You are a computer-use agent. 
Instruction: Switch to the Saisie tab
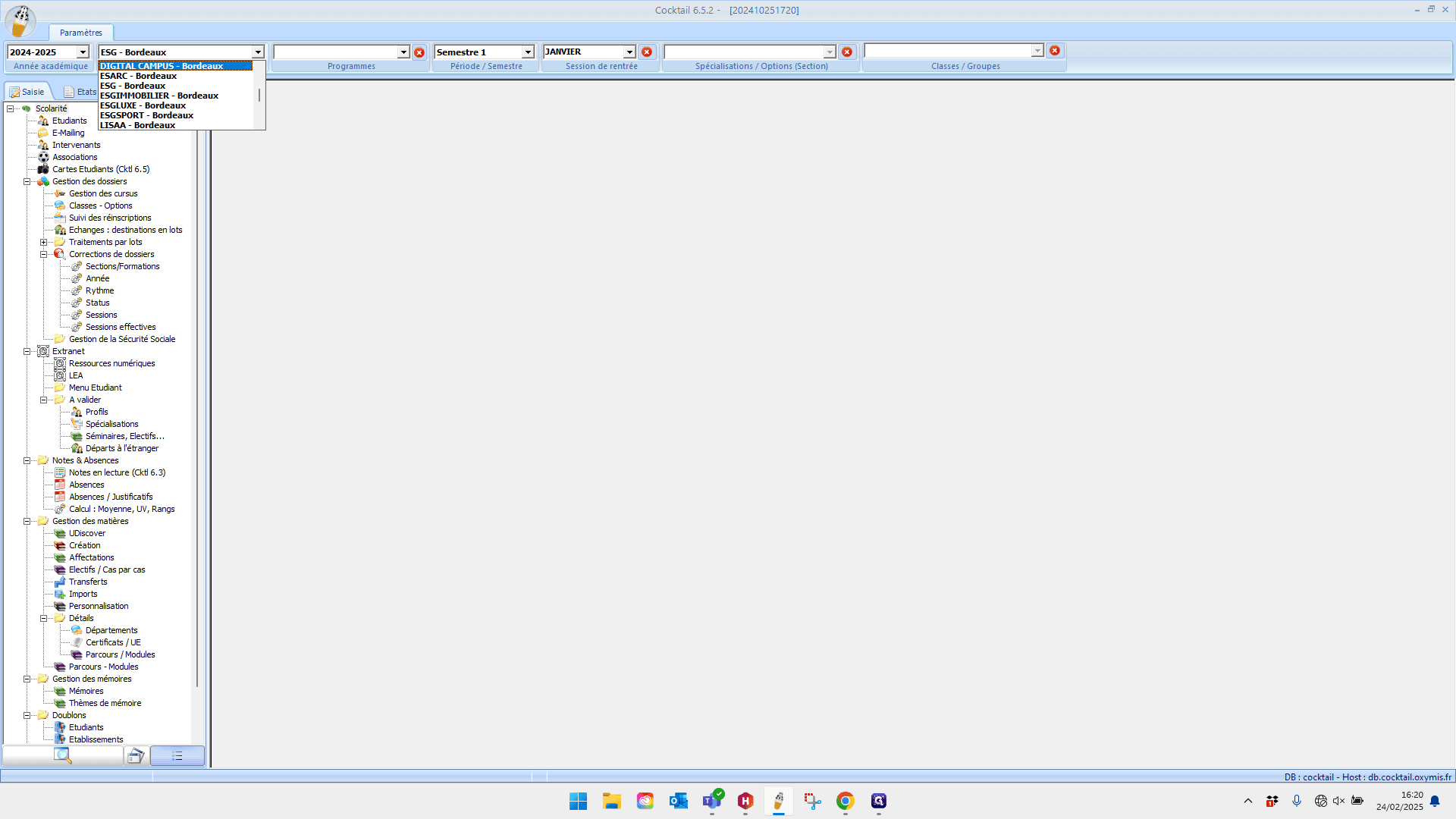tap(27, 92)
